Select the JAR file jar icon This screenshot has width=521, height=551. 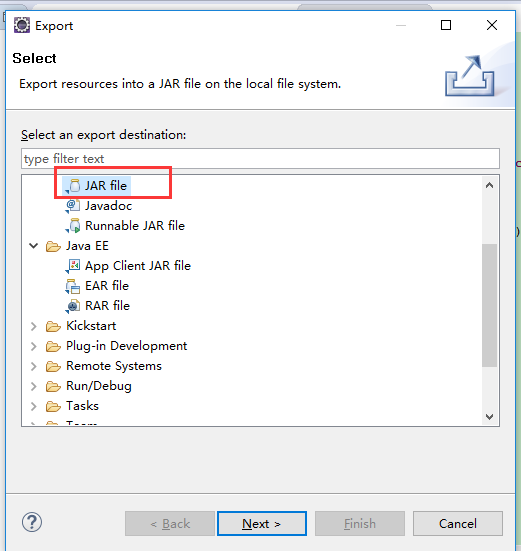73,186
